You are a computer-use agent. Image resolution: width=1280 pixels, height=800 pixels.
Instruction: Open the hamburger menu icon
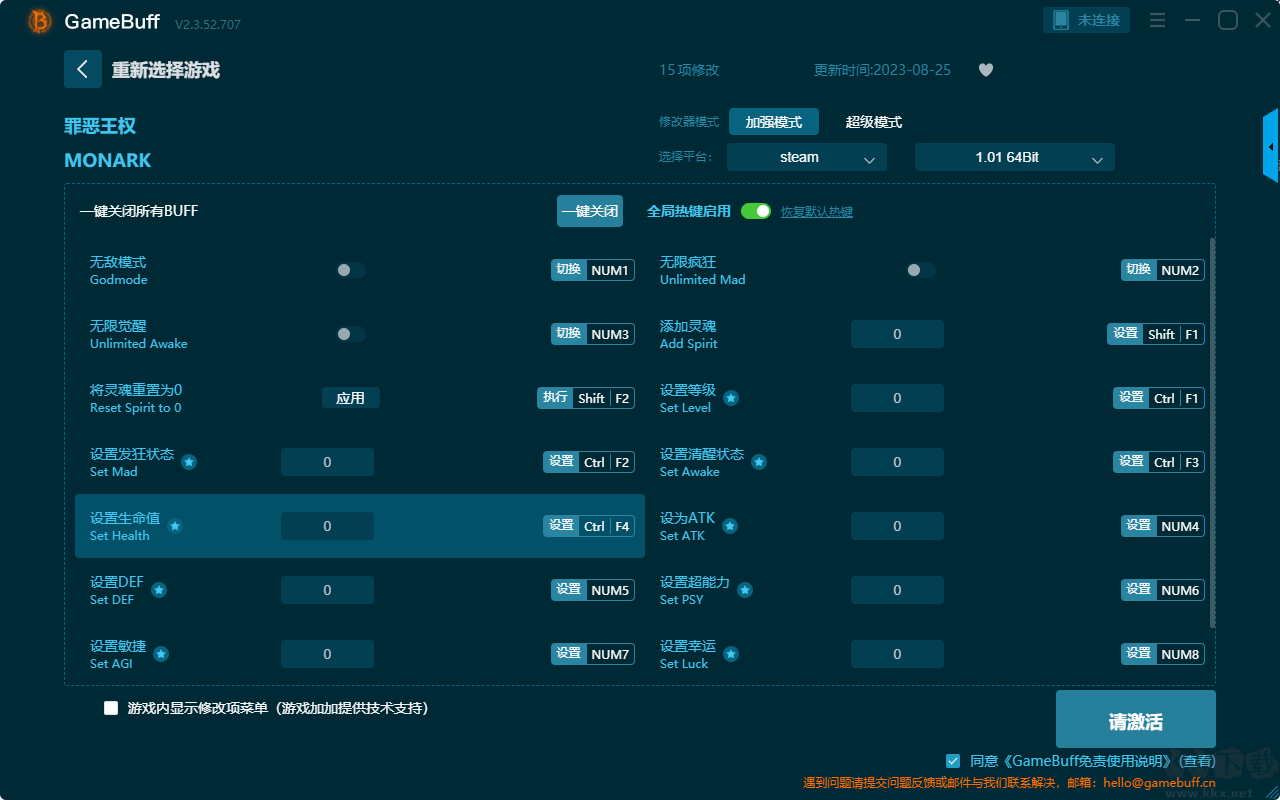pos(1157,20)
